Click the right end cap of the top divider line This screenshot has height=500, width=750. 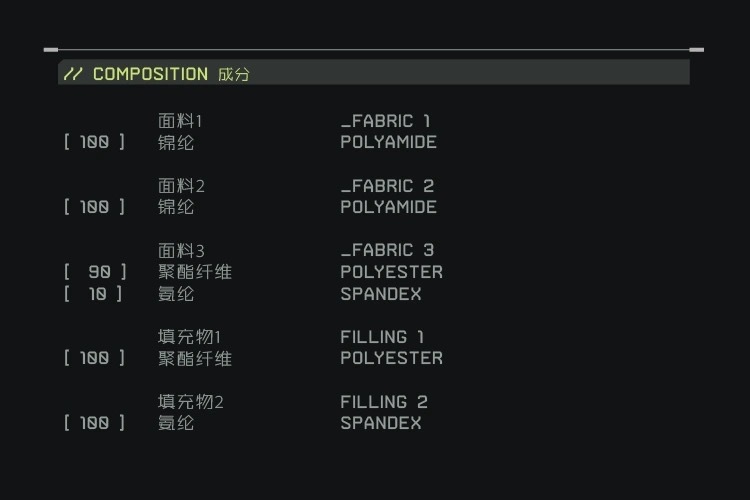697,49
